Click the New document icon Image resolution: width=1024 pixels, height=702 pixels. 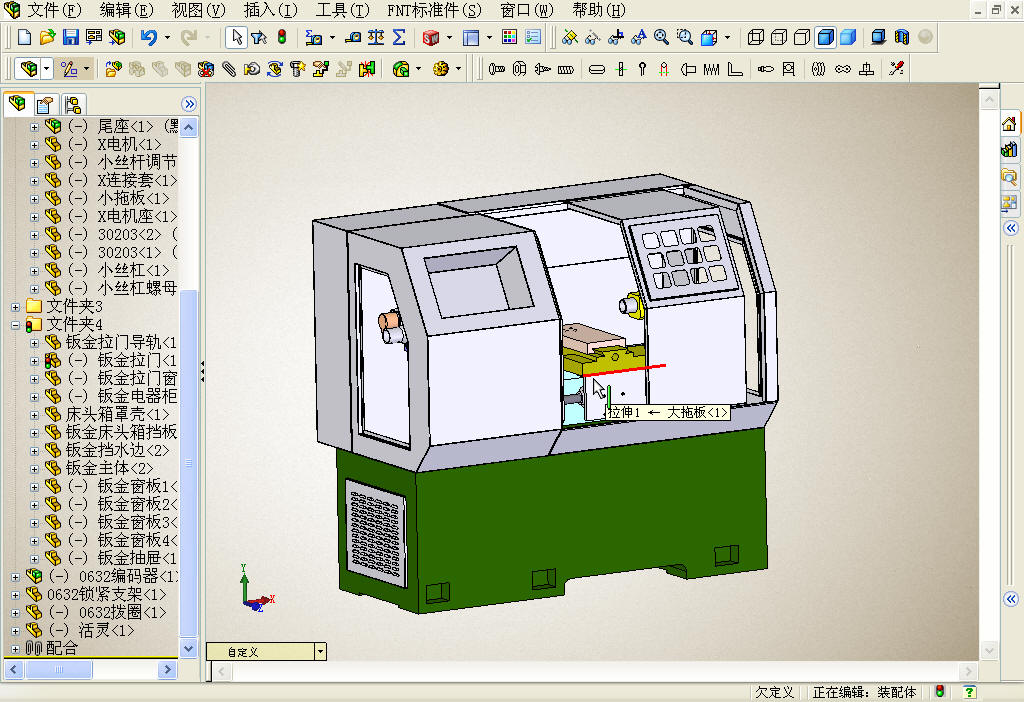pyautogui.click(x=24, y=37)
